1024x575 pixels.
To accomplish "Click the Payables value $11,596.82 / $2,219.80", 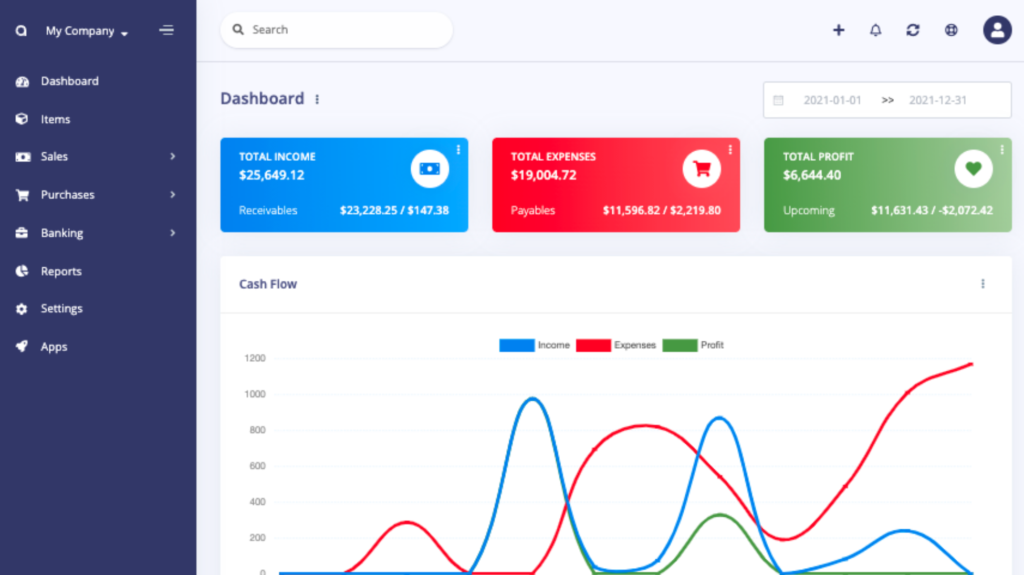I will click(x=662, y=210).
